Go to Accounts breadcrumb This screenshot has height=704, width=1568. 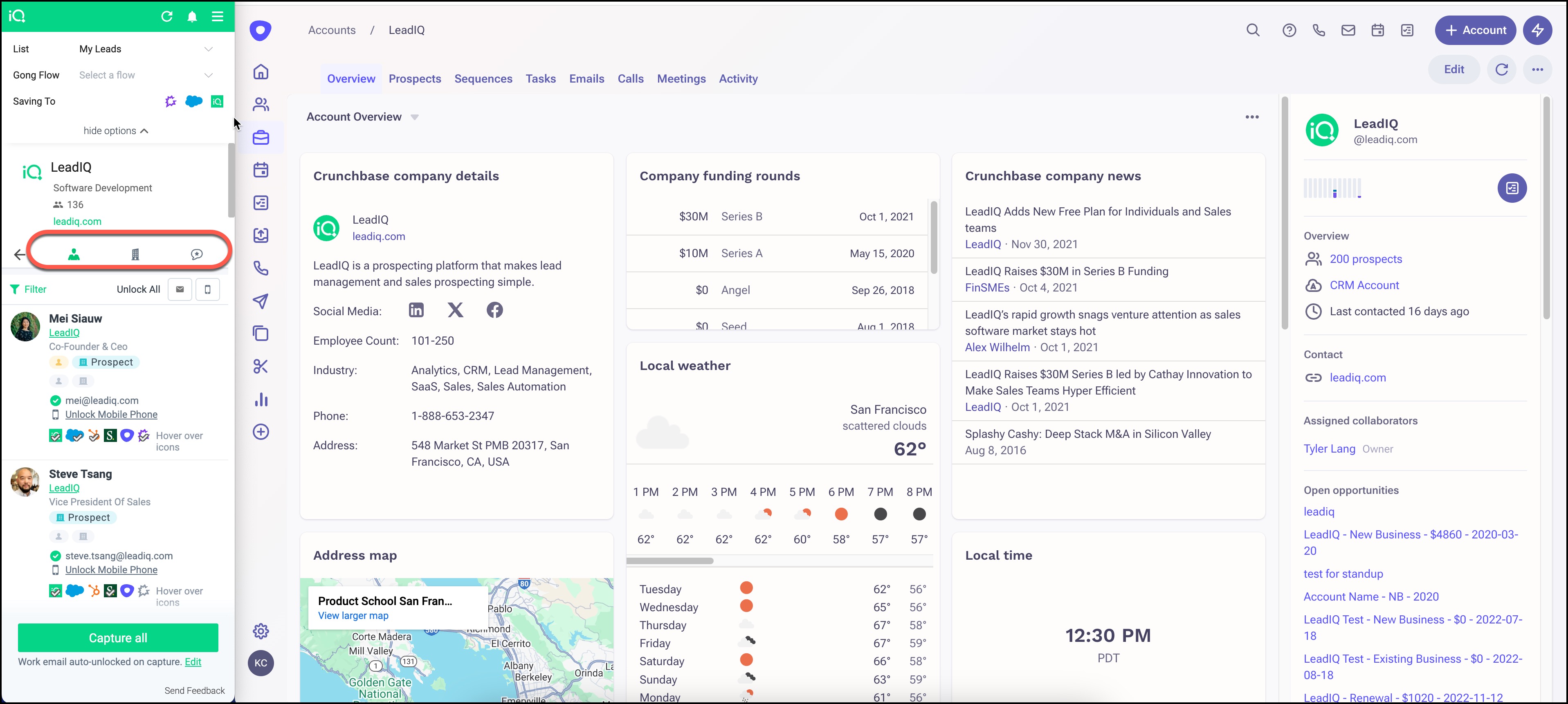tap(332, 30)
